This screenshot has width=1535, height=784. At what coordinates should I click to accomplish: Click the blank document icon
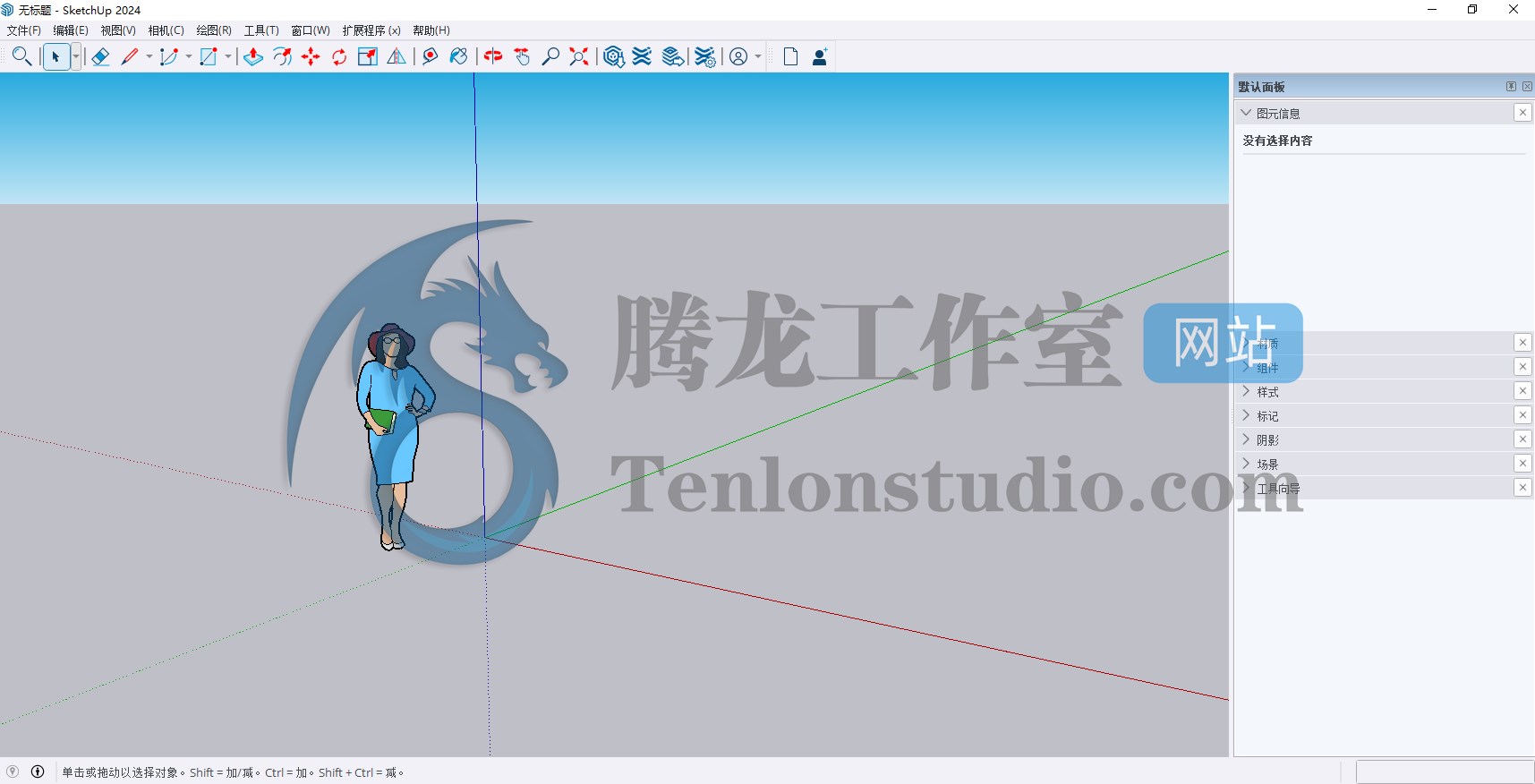click(x=790, y=56)
